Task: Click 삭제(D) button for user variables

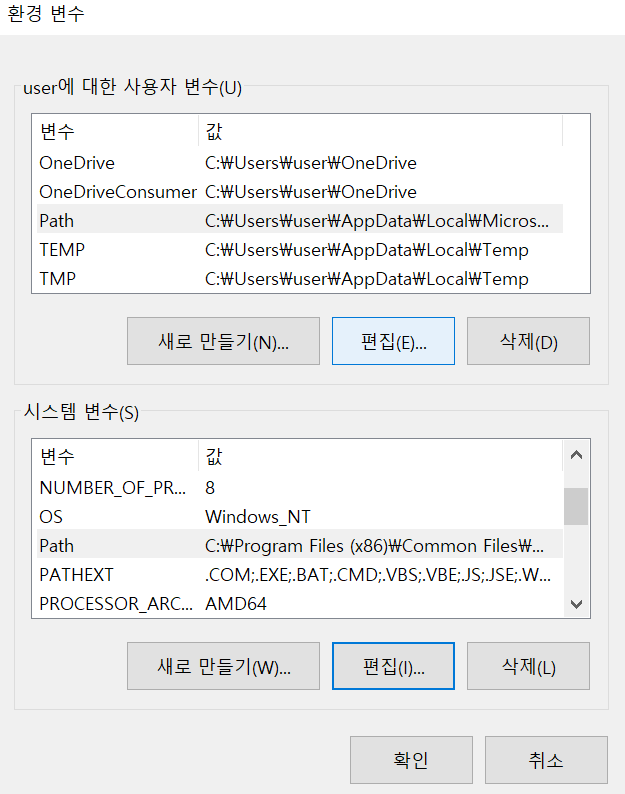Action: (x=528, y=341)
